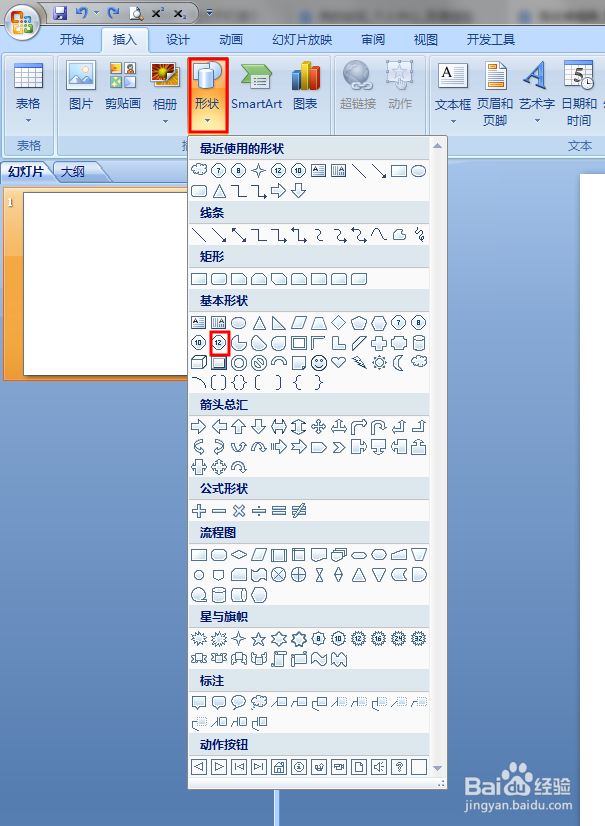Image resolution: width=605 pixels, height=826 pixels.
Task: Expand the 相册 photo album dropdown
Action: click(x=165, y=121)
